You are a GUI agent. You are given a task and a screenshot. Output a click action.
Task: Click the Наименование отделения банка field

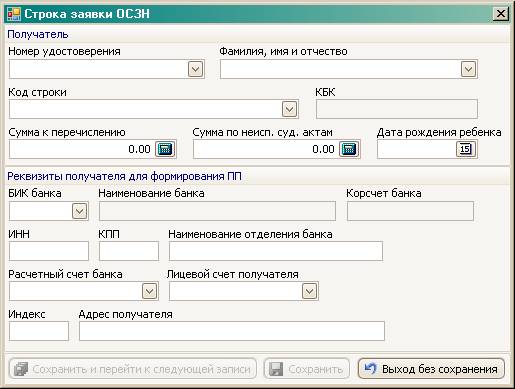(276, 251)
